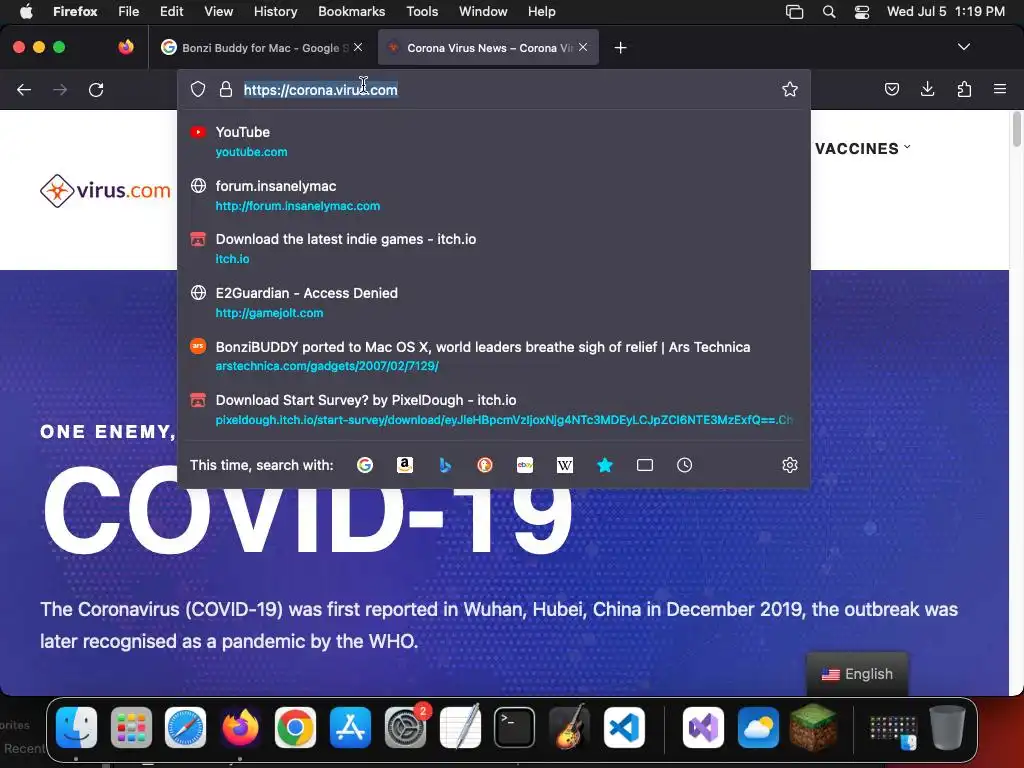Open the Bookmarks menu
The width and height of the screenshot is (1024, 768).
(x=351, y=11)
